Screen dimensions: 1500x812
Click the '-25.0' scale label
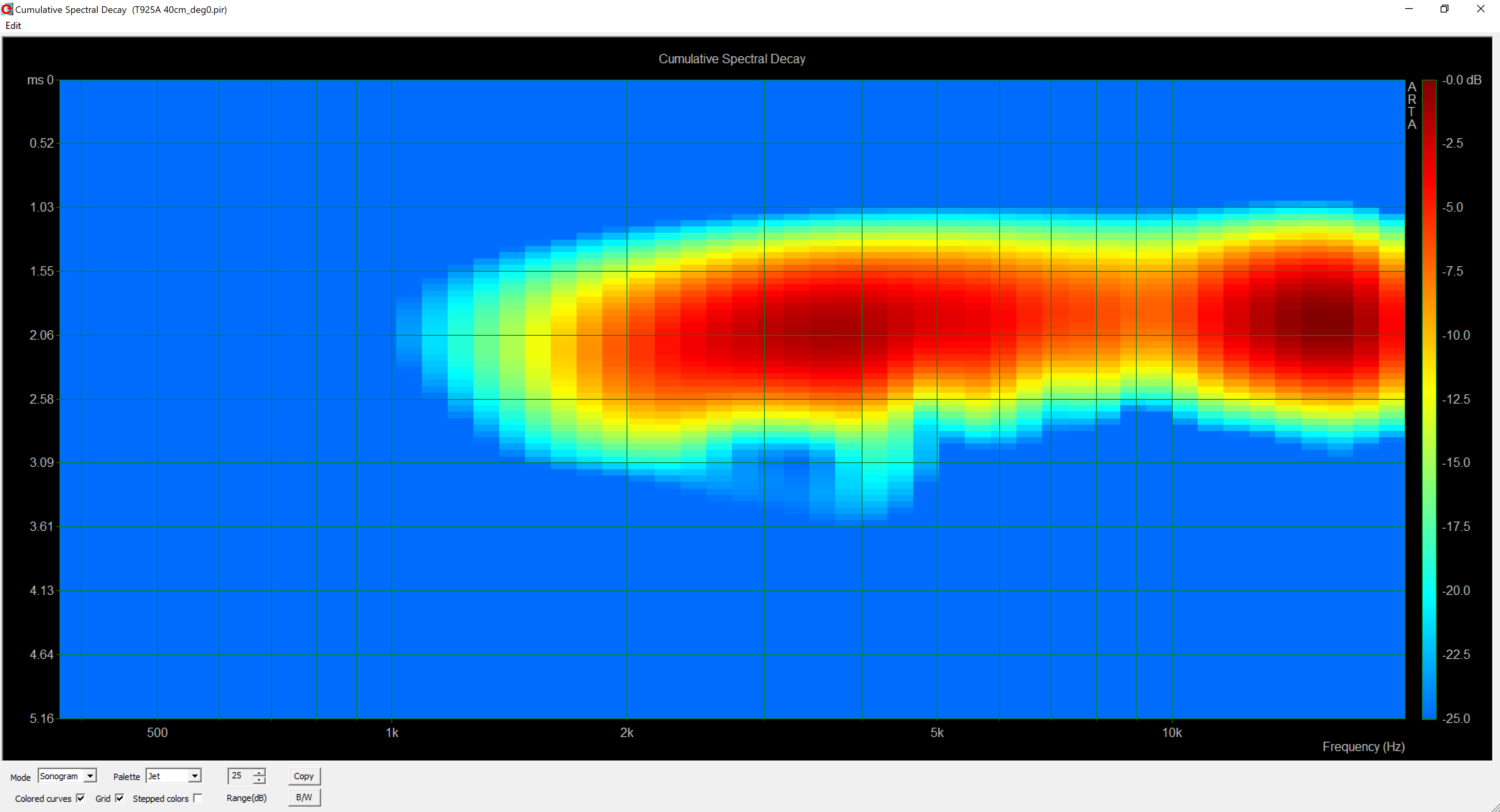pos(1456,719)
